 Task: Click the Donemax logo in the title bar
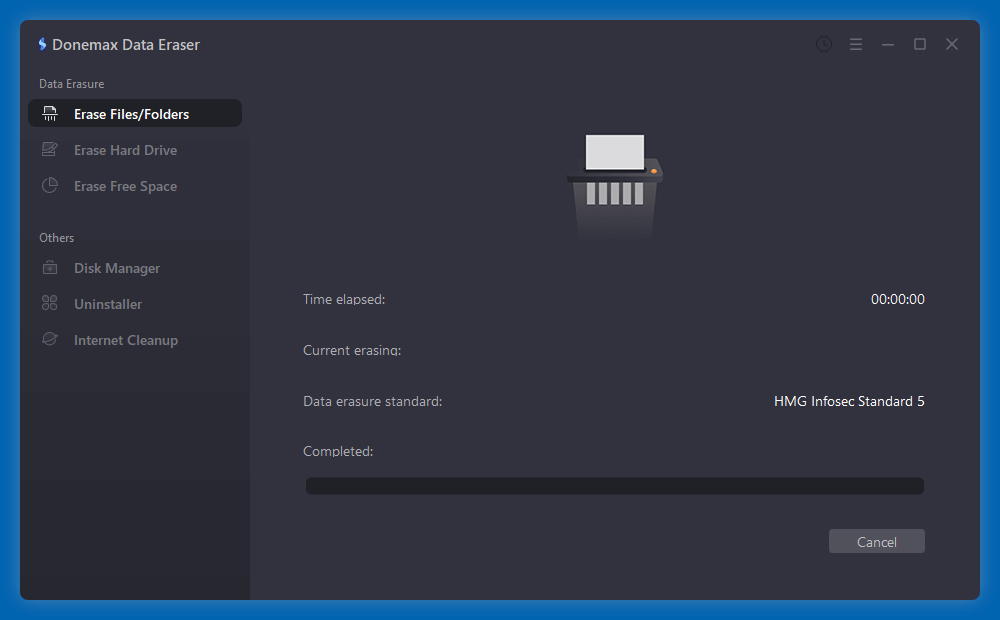click(41, 44)
